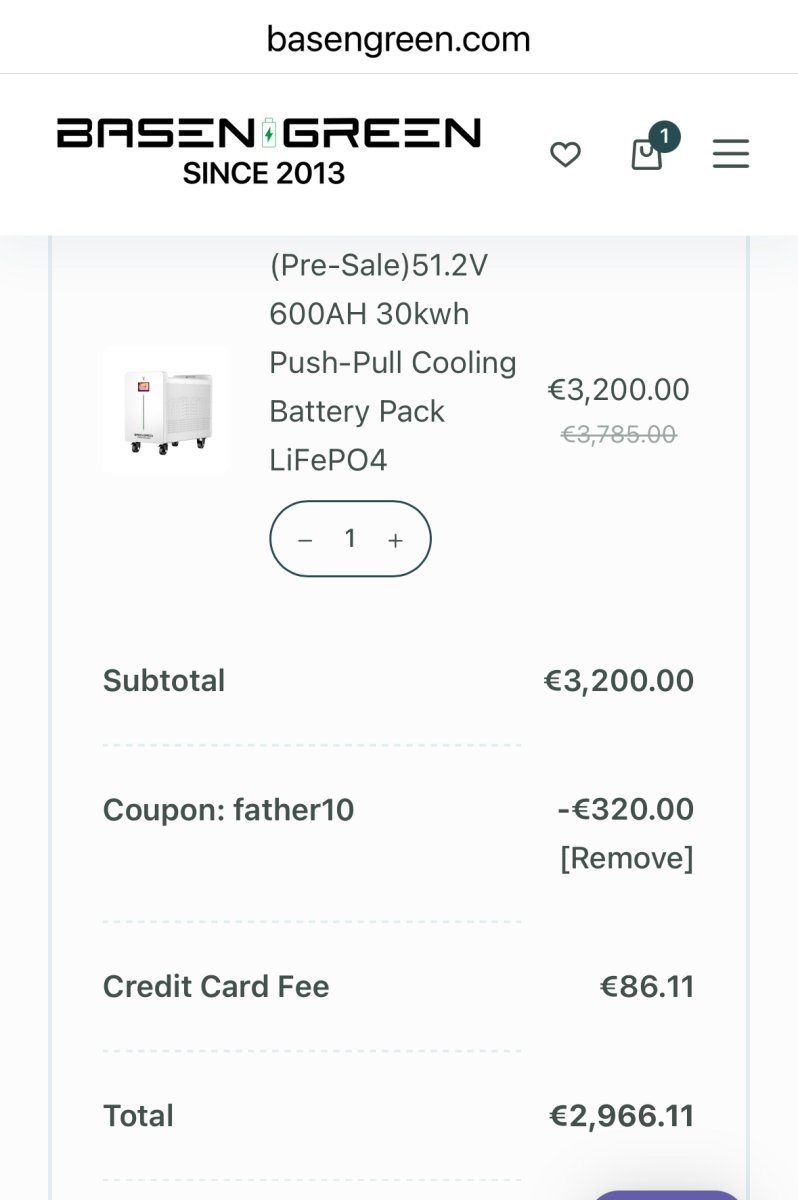Decrease quantity with the minus button

coord(306,540)
